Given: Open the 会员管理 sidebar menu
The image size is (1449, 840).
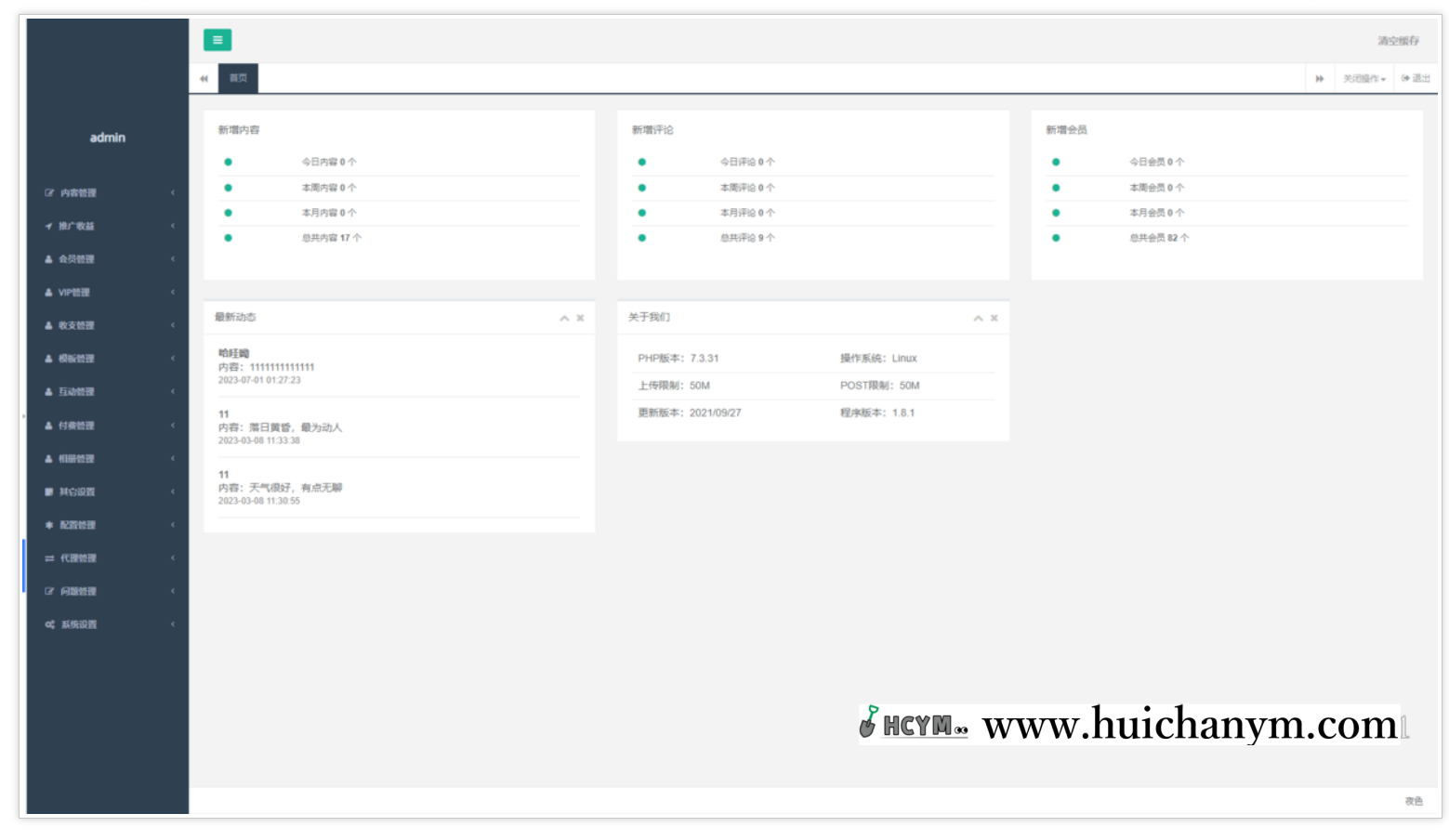Looking at the screenshot, I should 76,259.
